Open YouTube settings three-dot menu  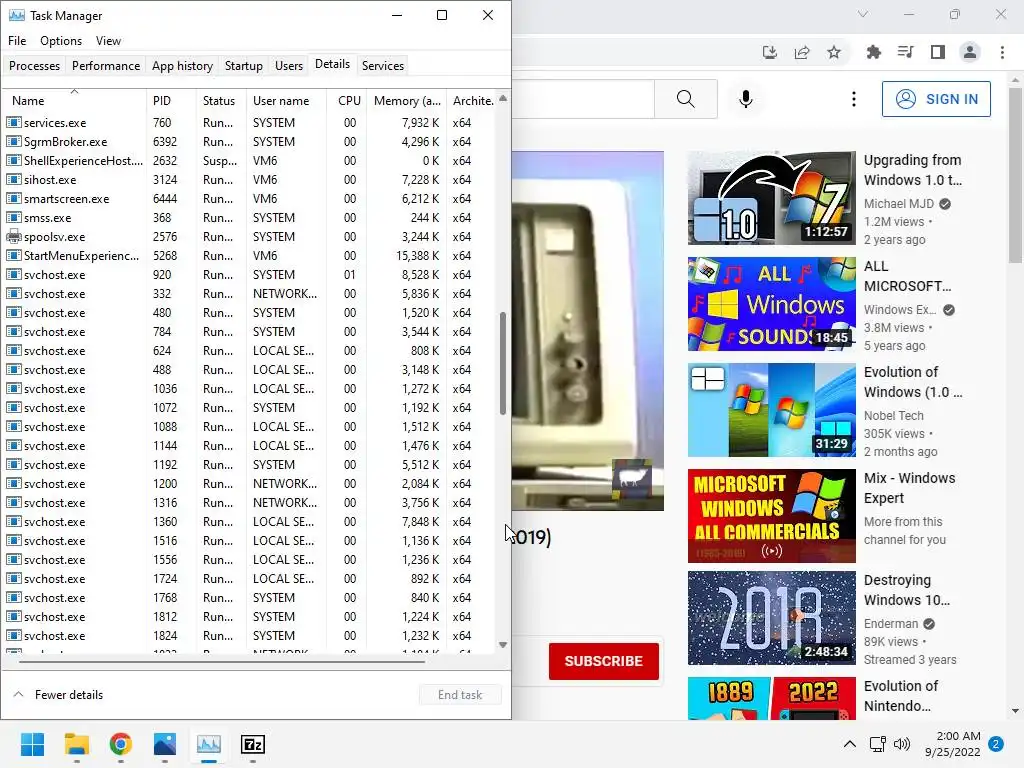854,99
